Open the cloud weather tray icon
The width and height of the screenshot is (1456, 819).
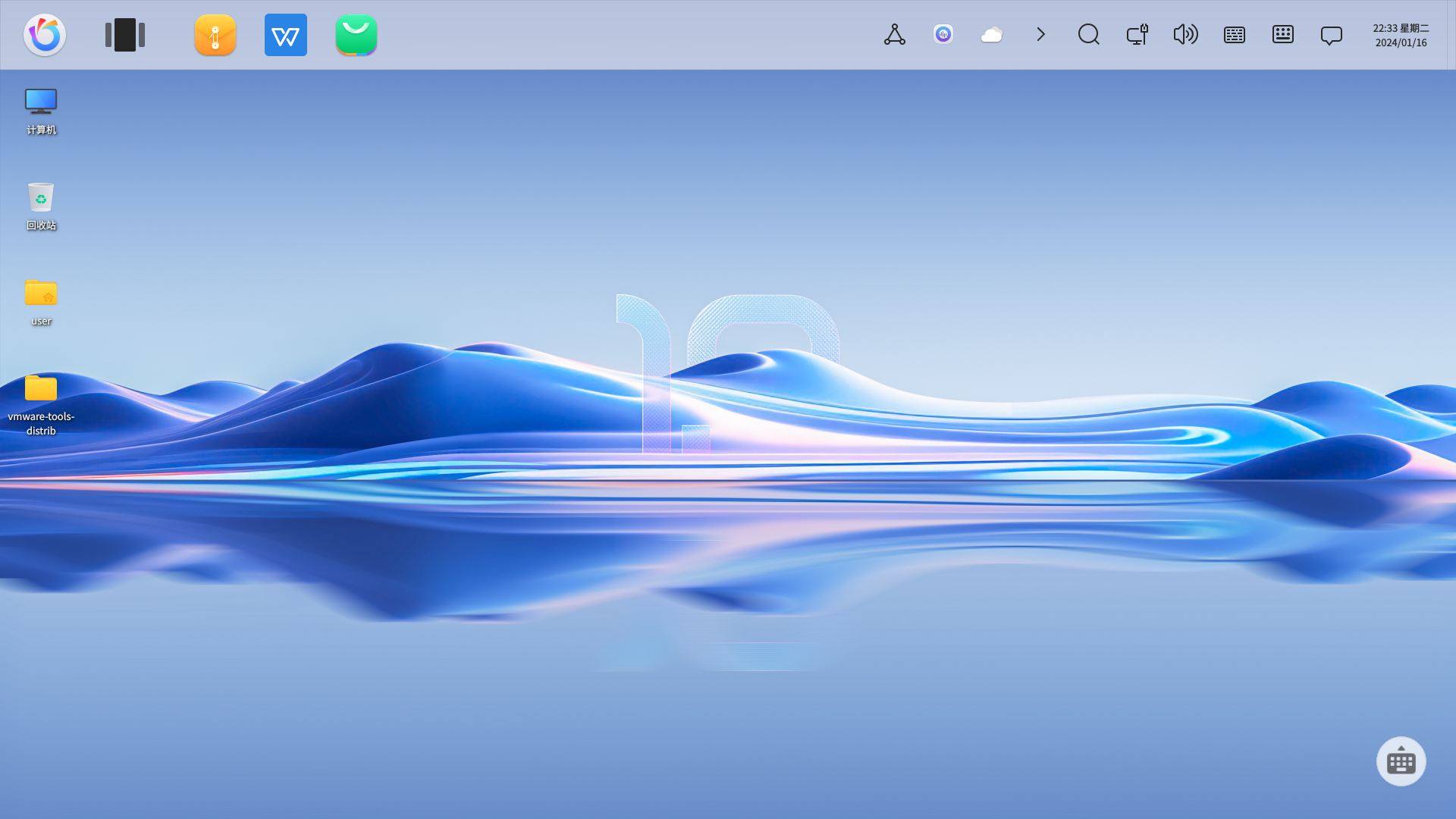coord(992,35)
